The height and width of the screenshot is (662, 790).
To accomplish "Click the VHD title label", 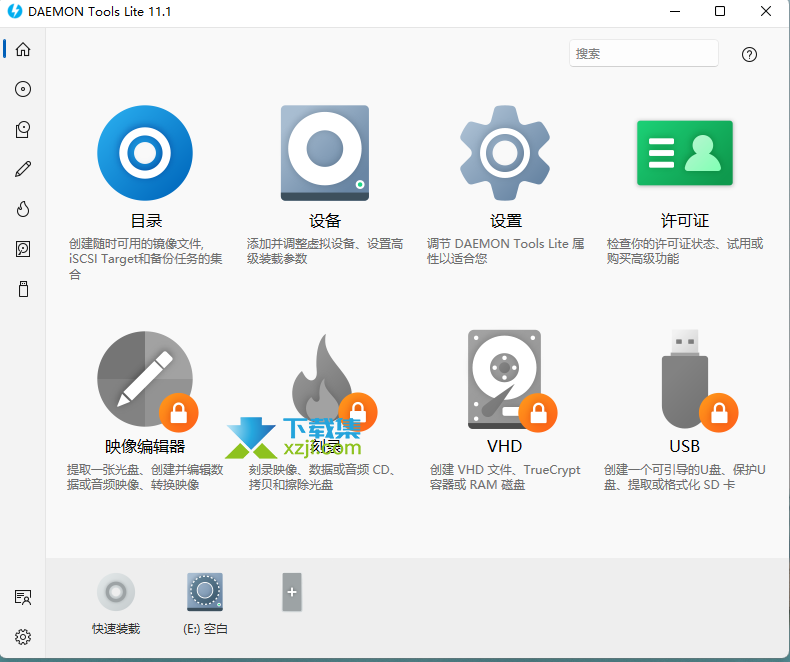I will pyautogui.click(x=504, y=446).
